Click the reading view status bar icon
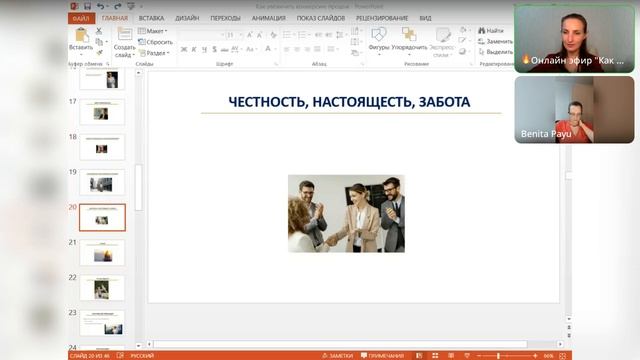 tap(451, 356)
